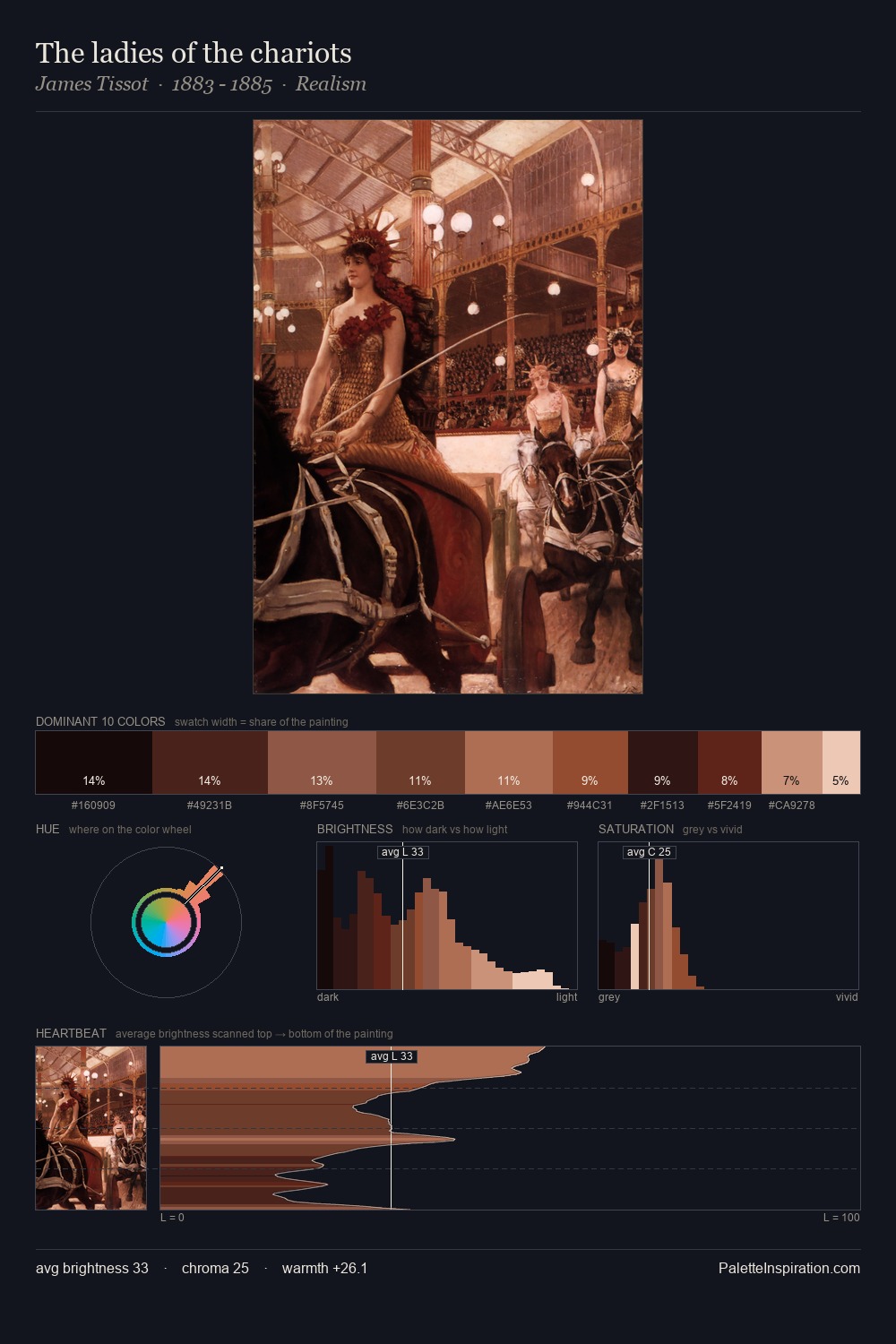Image resolution: width=896 pixels, height=1344 pixels.
Task: Select the #8F5745 swatch showing 13%
Action: click(x=322, y=762)
